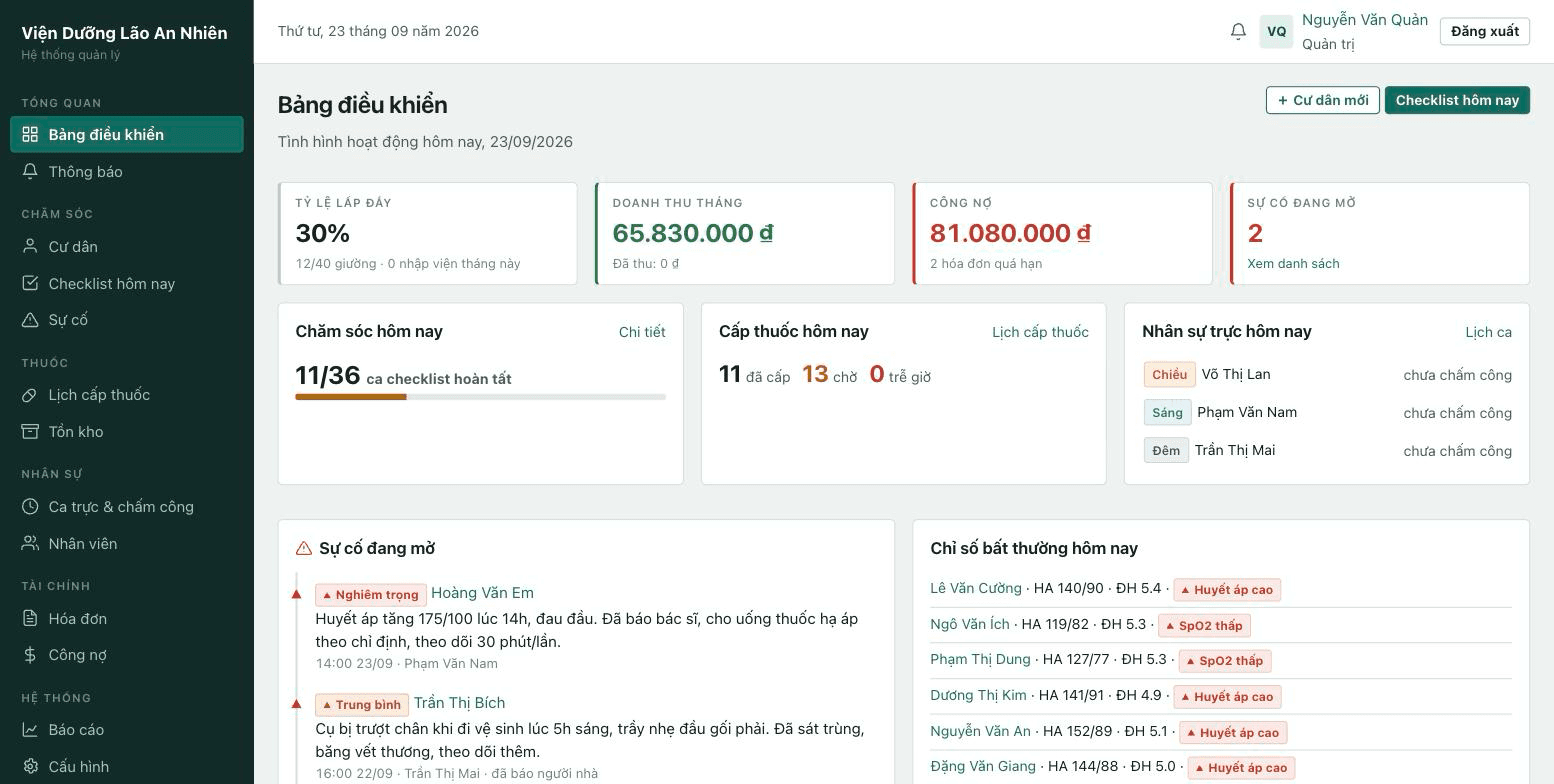The height and width of the screenshot is (784, 1554).
Task: Click the person icon beside Cư dân
Action: [30, 246]
